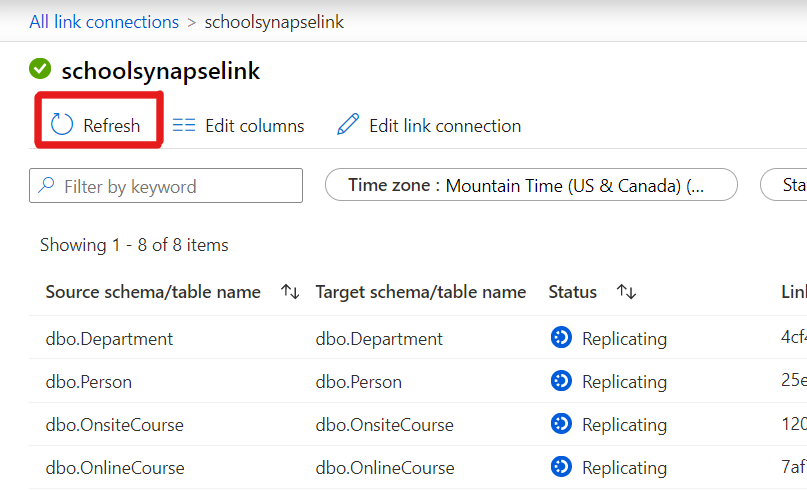
Task: Sort the Status column using its arrows
Action: pos(627,292)
